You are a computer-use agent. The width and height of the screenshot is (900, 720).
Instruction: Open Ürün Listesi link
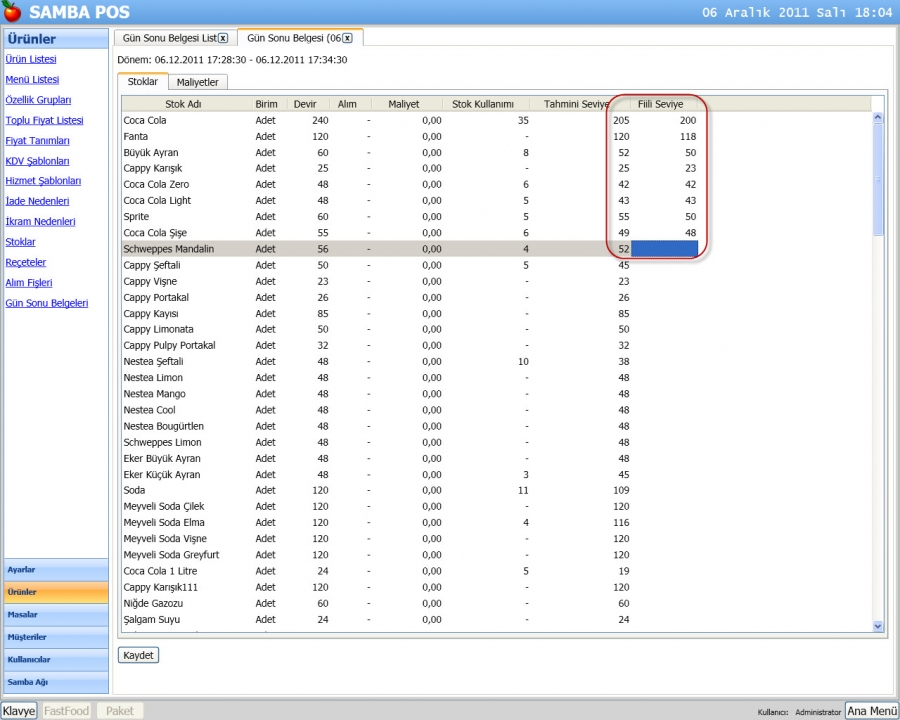pos(31,59)
